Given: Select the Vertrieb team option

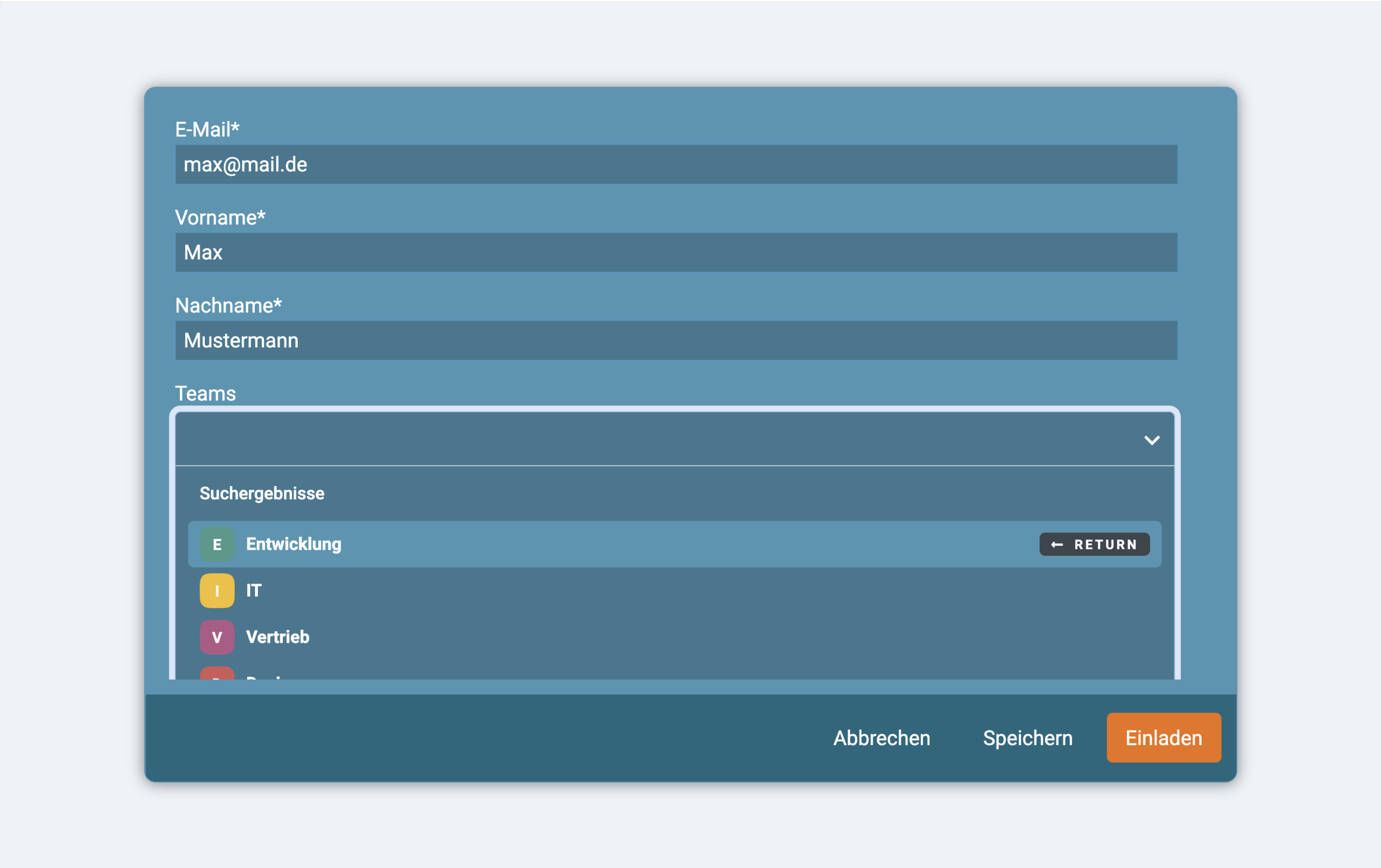Looking at the screenshot, I should point(675,637).
